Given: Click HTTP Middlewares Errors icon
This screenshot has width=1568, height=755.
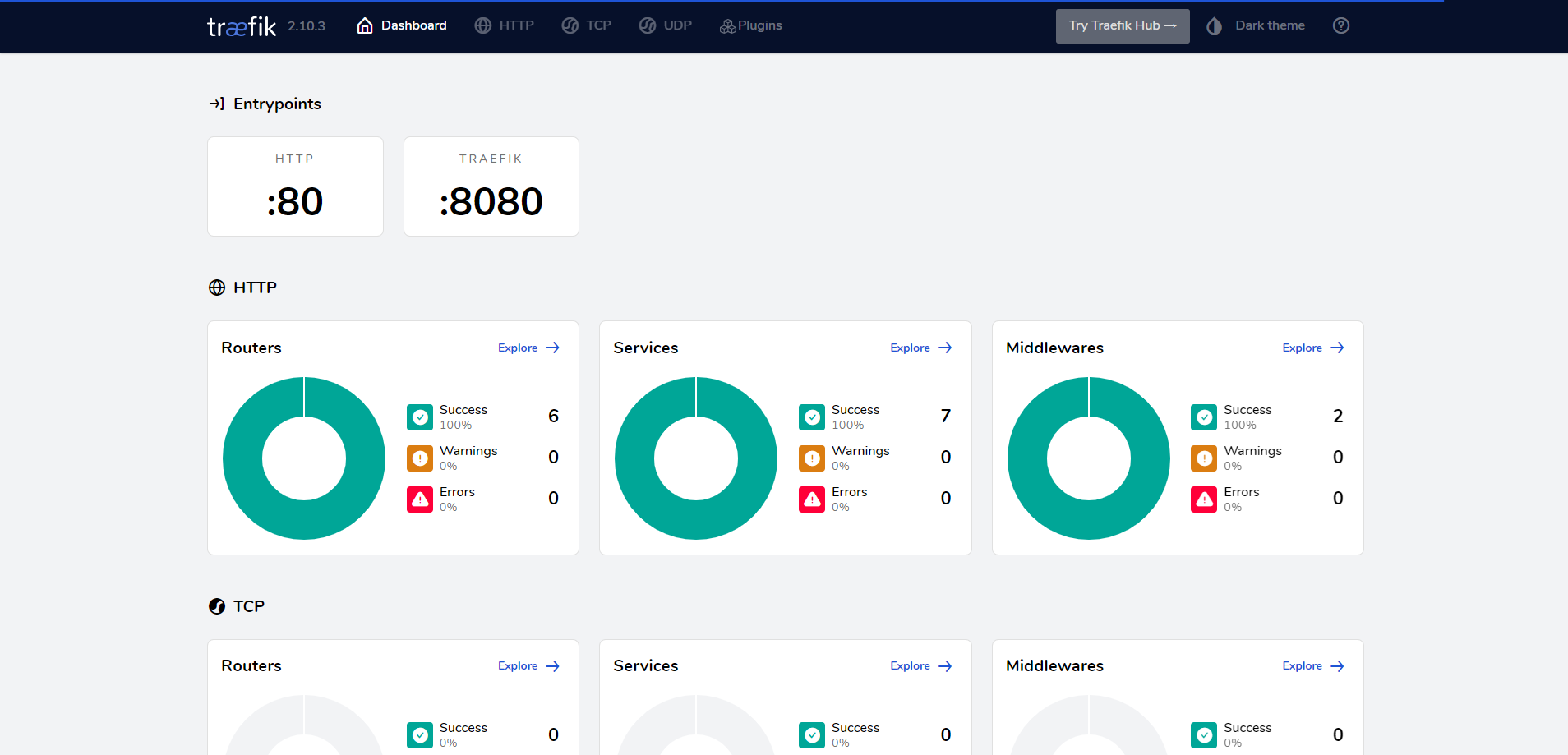Looking at the screenshot, I should [1204, 499].
